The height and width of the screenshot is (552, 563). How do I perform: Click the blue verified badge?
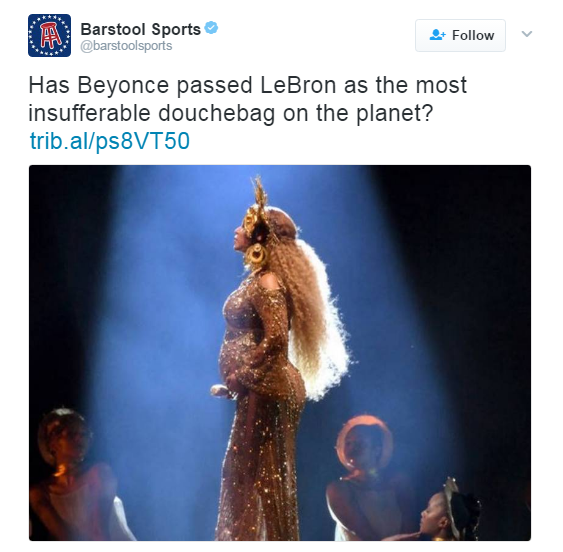tap(211, 28)
